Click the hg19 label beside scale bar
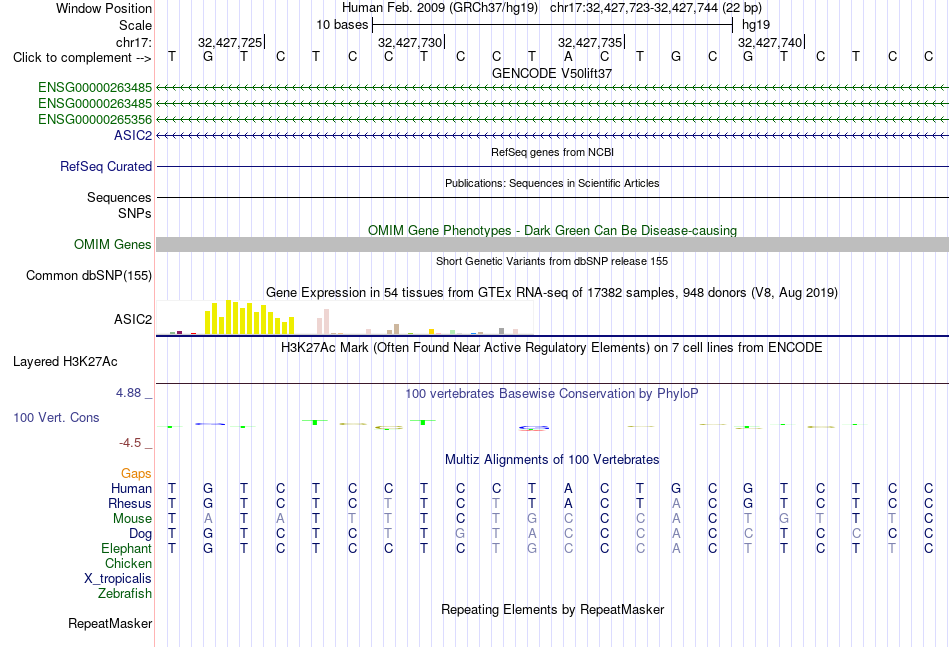This screenshot has width=950, height=647. coord(756,25)
